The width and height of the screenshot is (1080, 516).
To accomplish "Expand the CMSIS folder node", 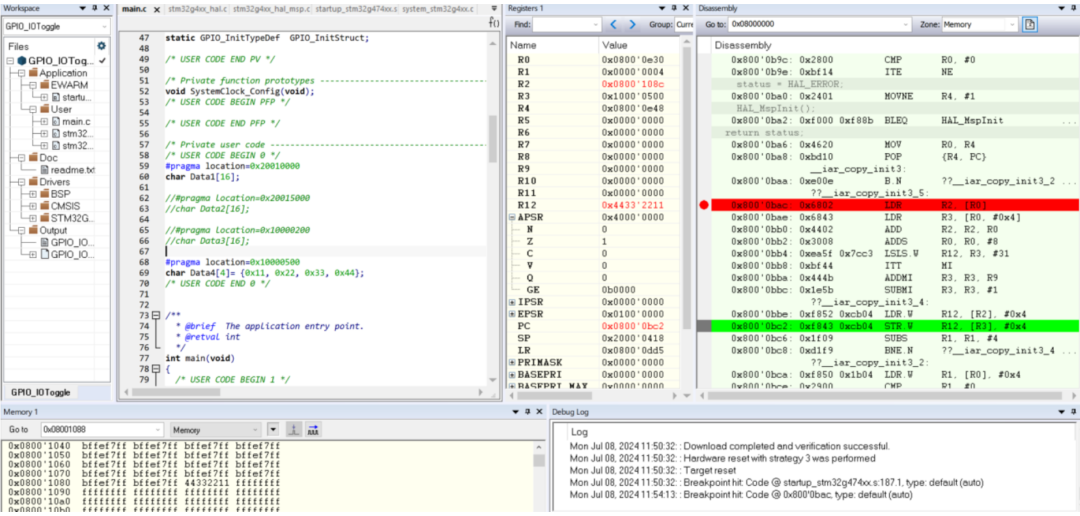I will [33, 206].
